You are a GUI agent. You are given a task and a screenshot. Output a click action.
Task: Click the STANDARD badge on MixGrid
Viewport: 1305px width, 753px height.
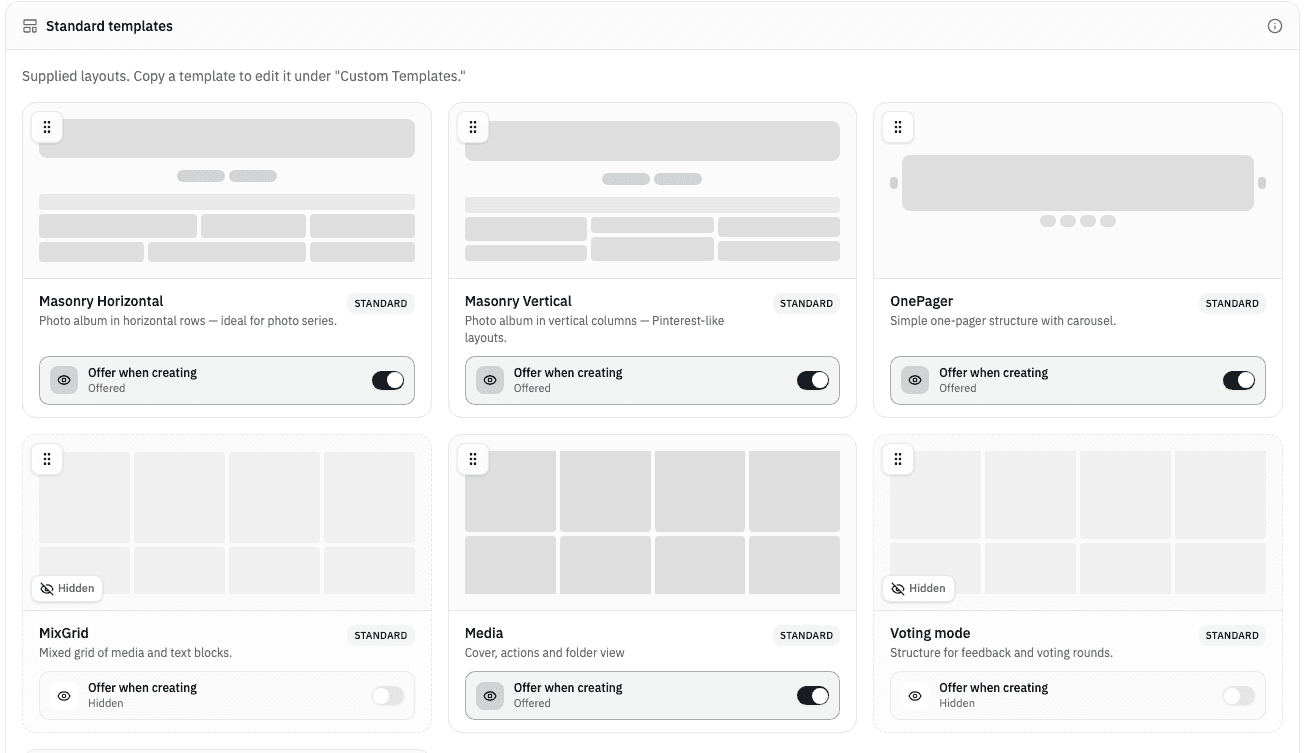coord(381,635)
